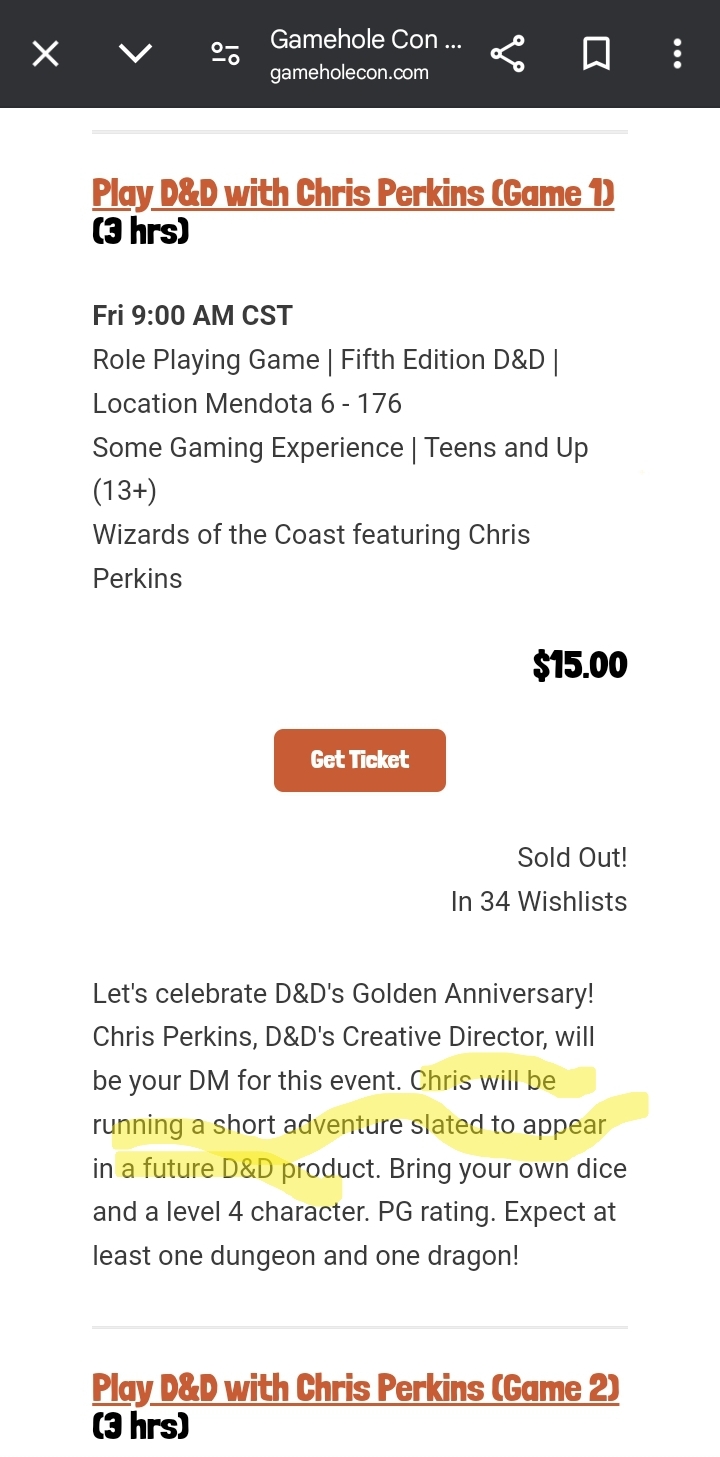This screenshot has height=1457, width=720.
Task: Open Play D&D with Chris Perkins (Game 2) link
Action: [356, 1387]
